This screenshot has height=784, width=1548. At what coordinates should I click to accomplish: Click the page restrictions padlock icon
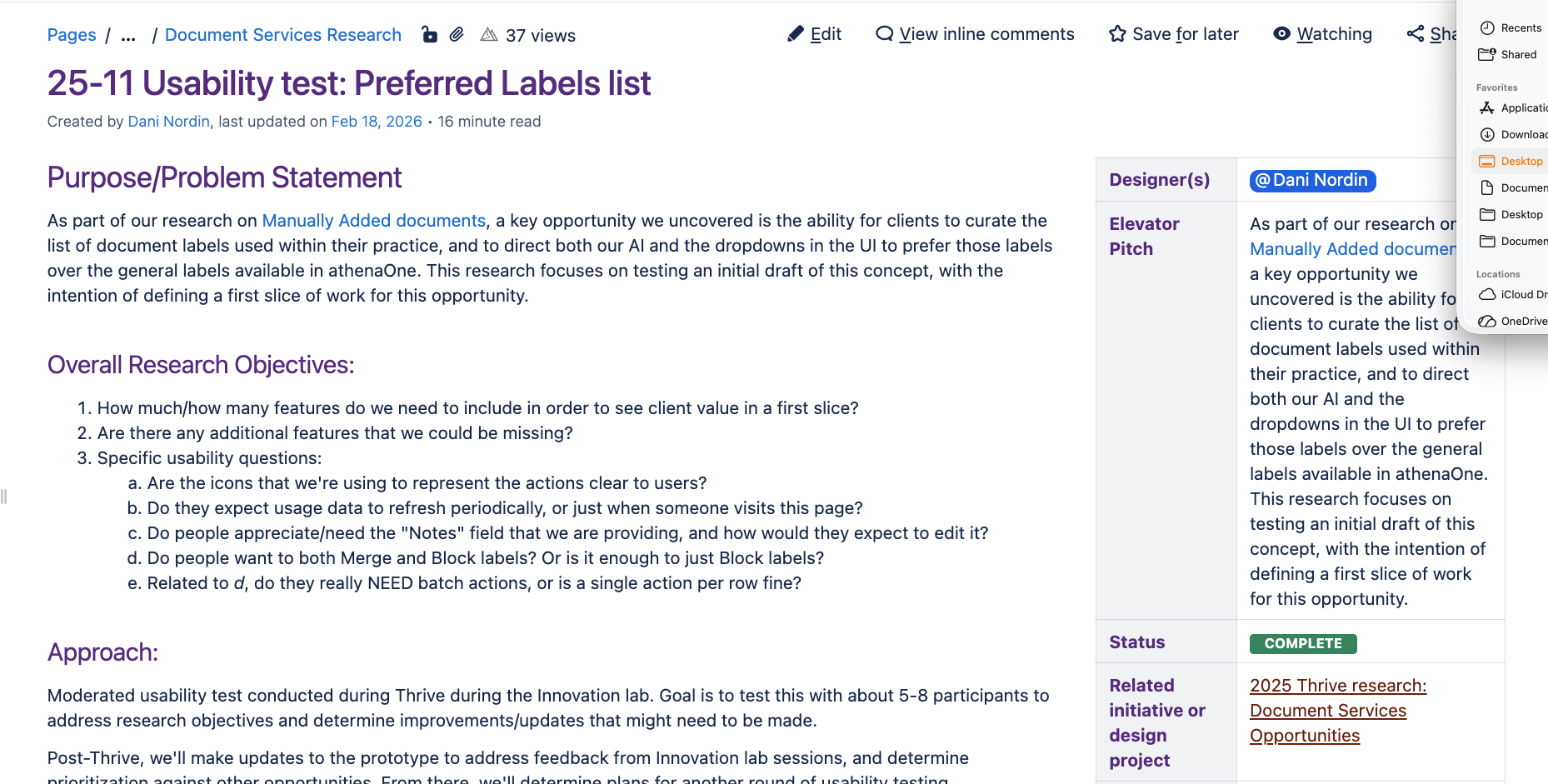[429, 35]
